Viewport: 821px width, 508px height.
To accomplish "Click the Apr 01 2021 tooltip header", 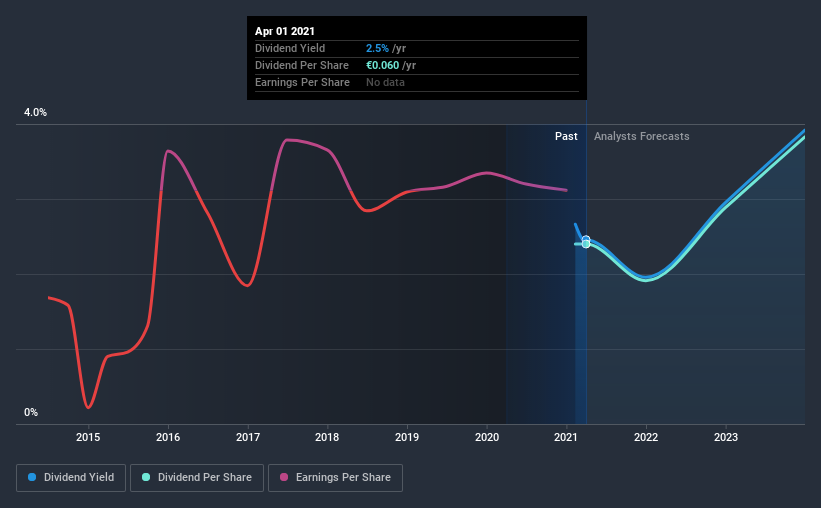I will pos(285,31).
